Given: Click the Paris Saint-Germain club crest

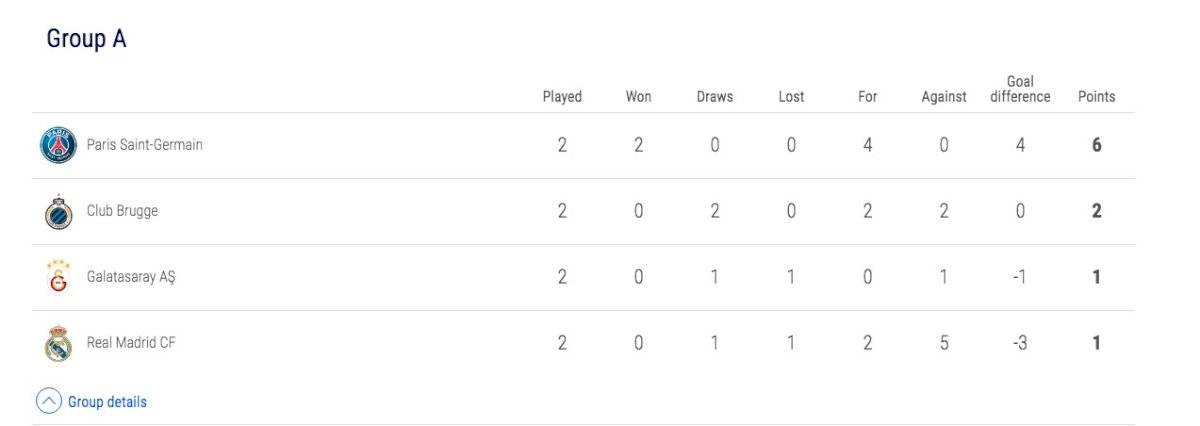Looking at the screenshot, I should [x=58, y=145].
